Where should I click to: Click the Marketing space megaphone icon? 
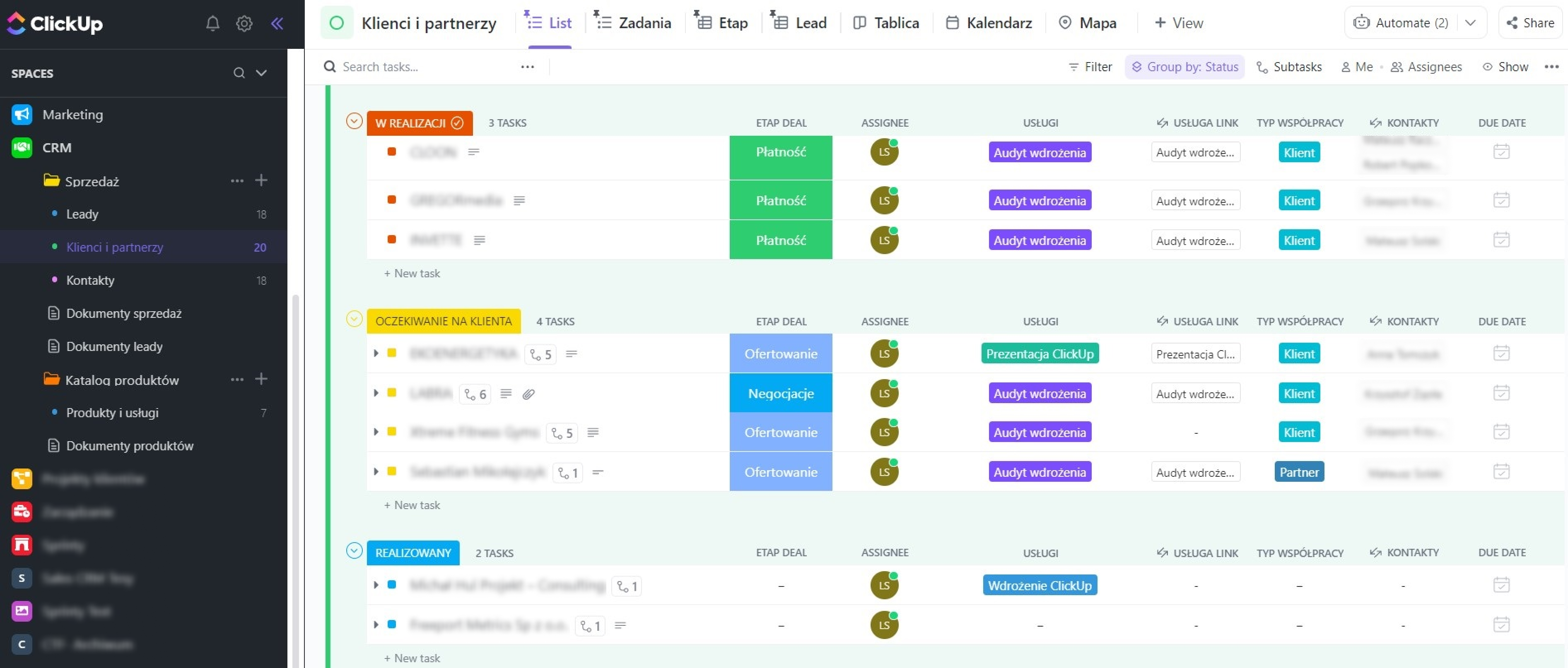pos(22,114)
